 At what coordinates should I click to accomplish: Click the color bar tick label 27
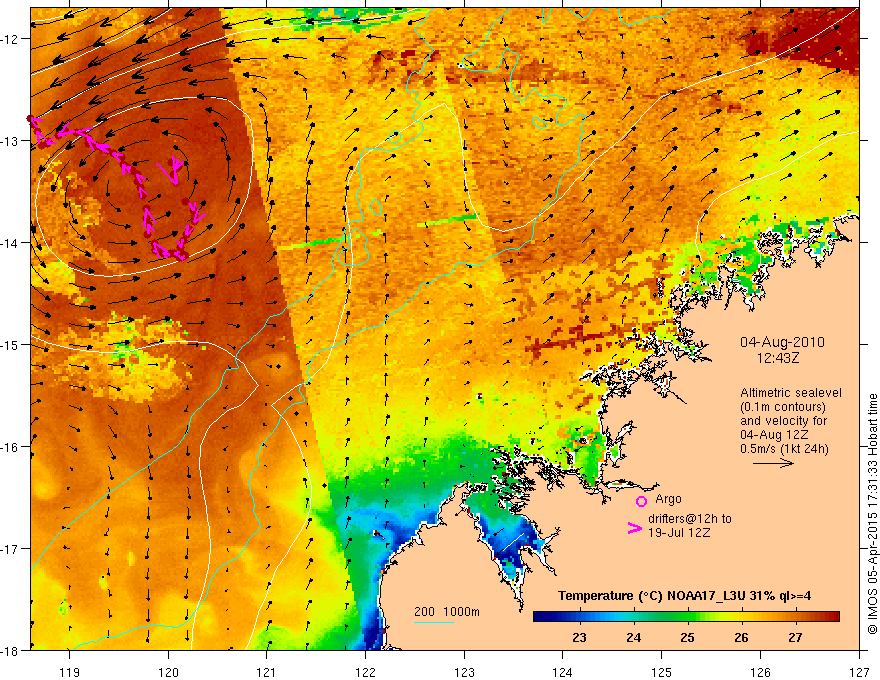coord(795,637)
